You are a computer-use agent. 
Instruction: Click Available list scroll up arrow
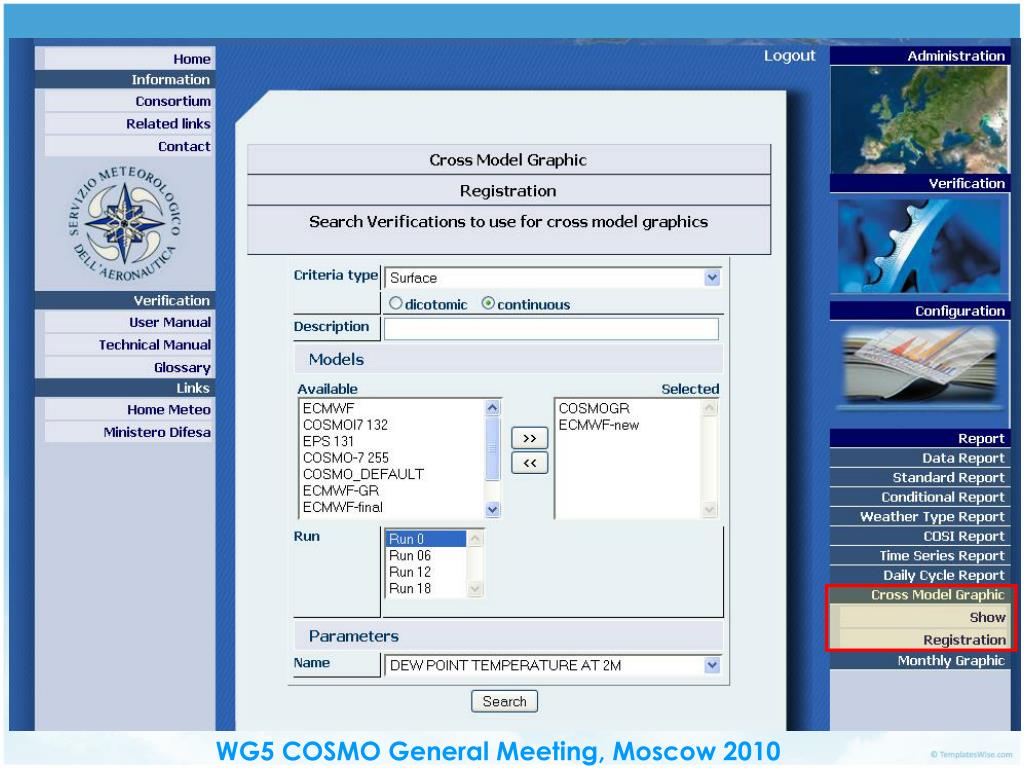(x=493, y=408)
